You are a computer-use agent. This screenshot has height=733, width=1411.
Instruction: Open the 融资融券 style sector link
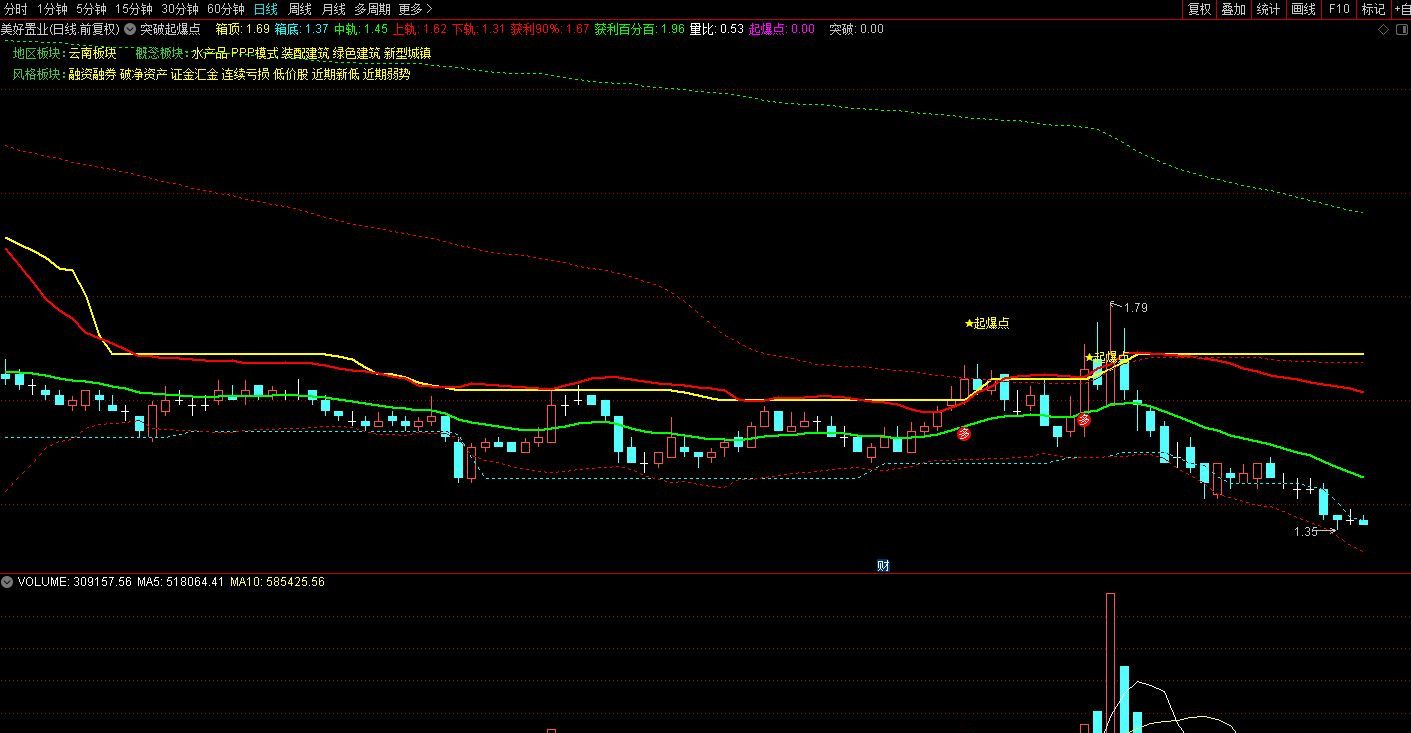[x=92, y=73]
